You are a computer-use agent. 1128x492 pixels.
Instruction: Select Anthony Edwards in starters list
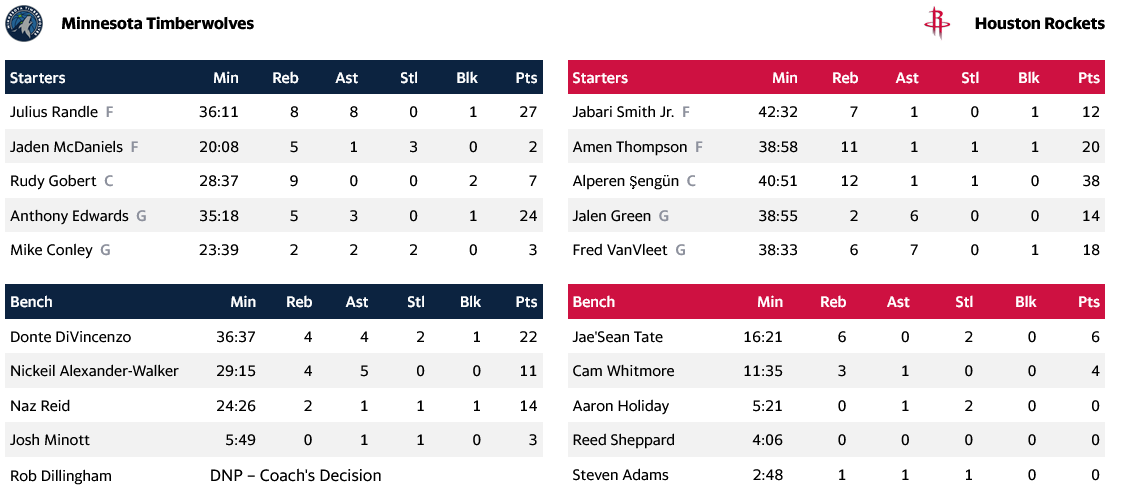[69, 216]
